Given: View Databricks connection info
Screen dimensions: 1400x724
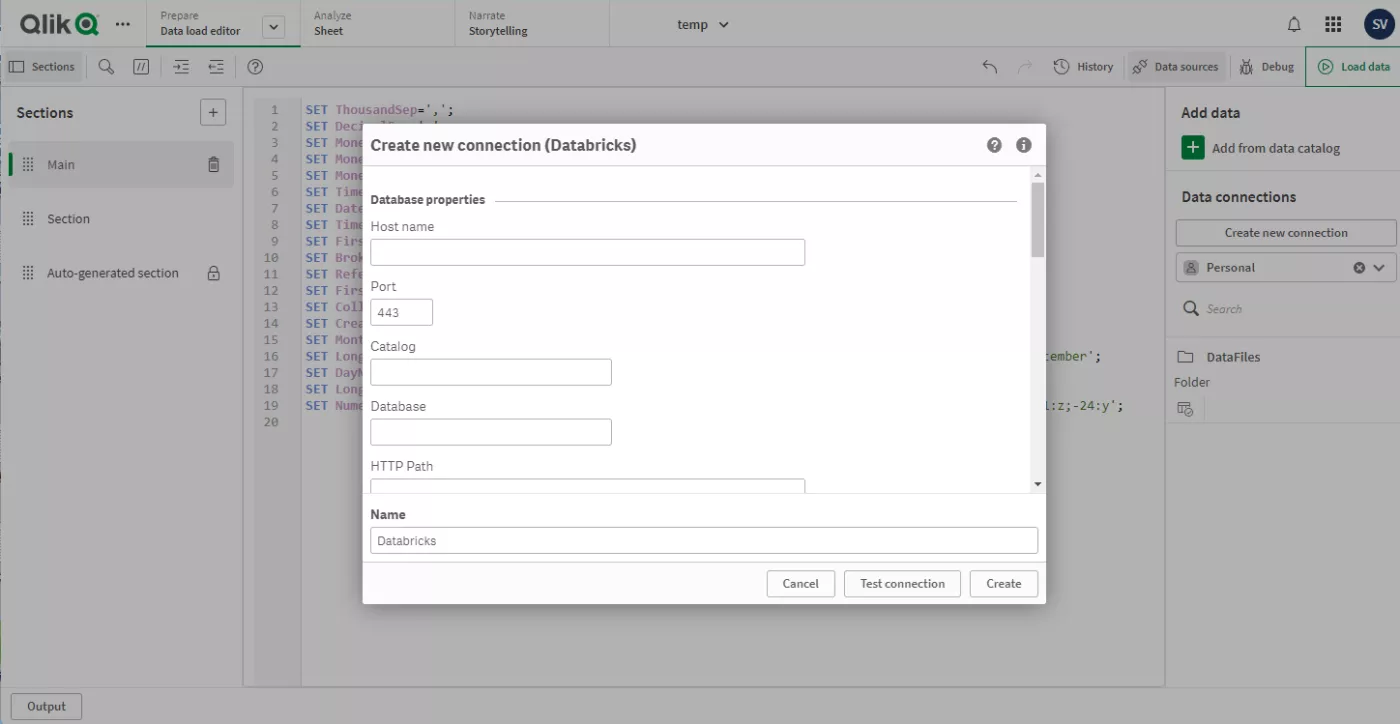Looking at the screenshot, I should point(1023,145).
